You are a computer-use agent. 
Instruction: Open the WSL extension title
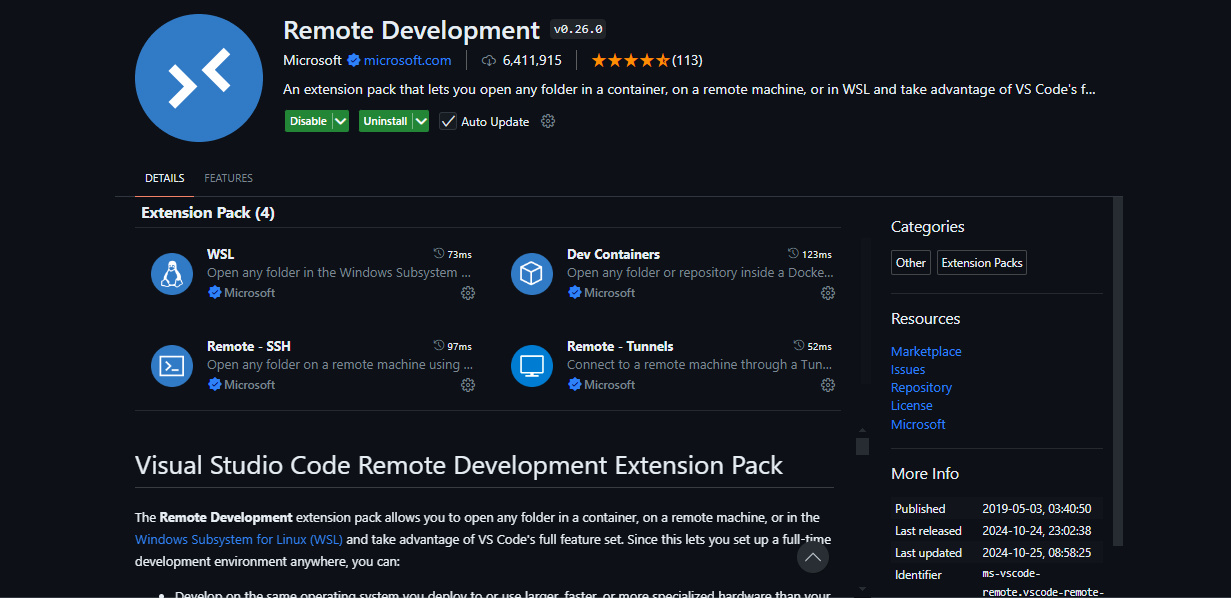(220, 254)
